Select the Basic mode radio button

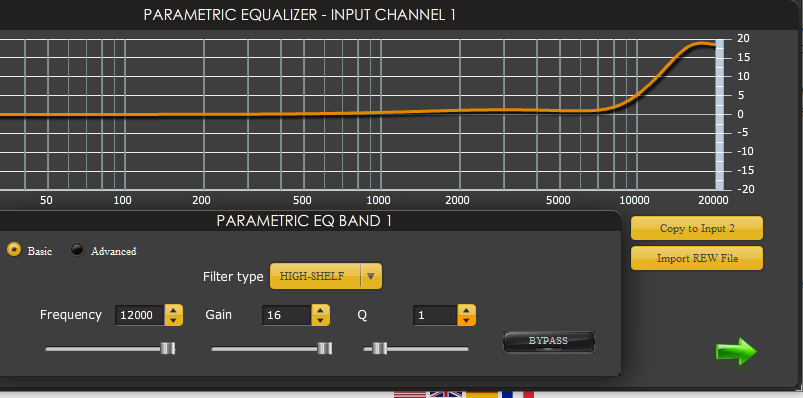point(14,249)
